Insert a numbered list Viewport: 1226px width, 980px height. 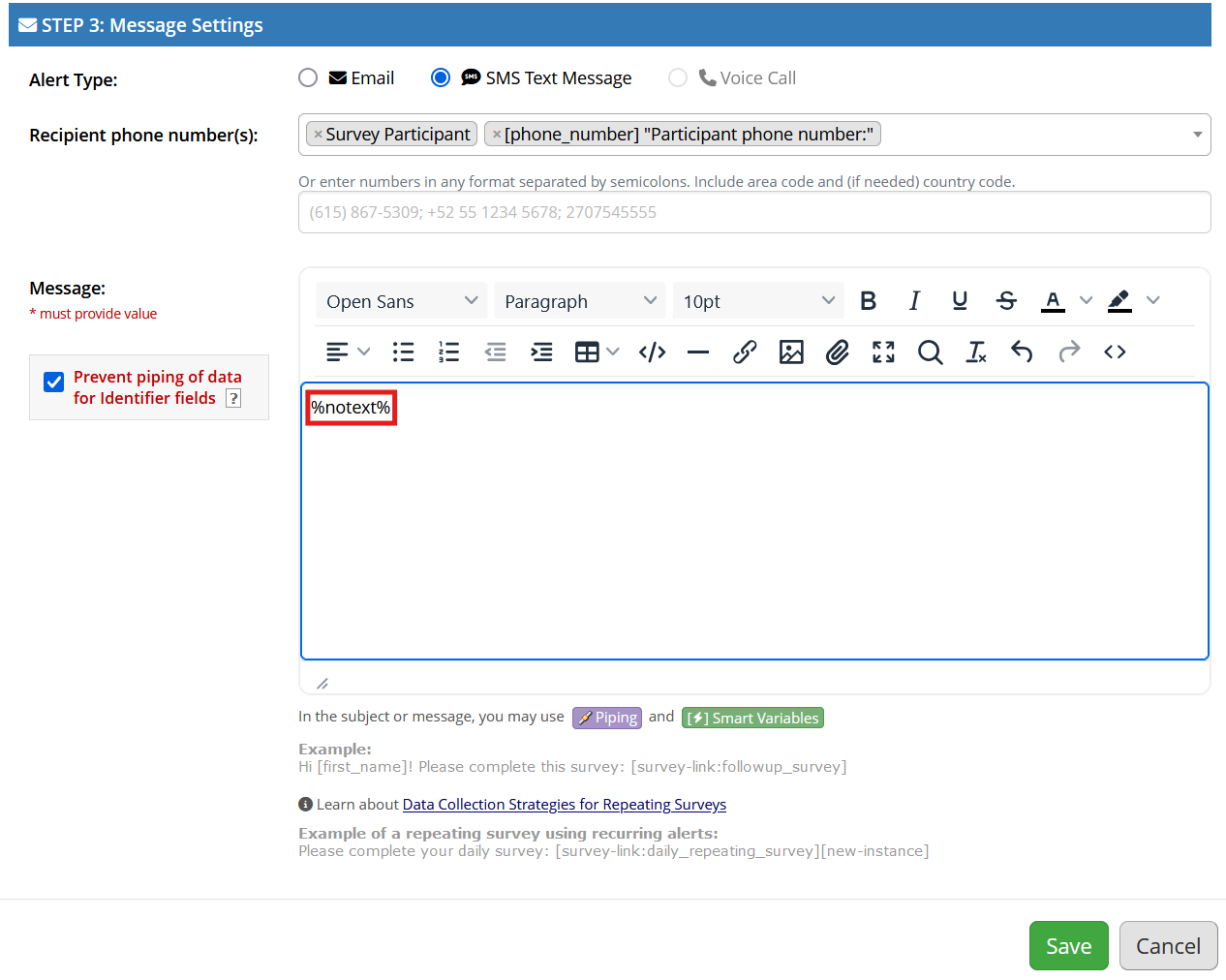448,352
